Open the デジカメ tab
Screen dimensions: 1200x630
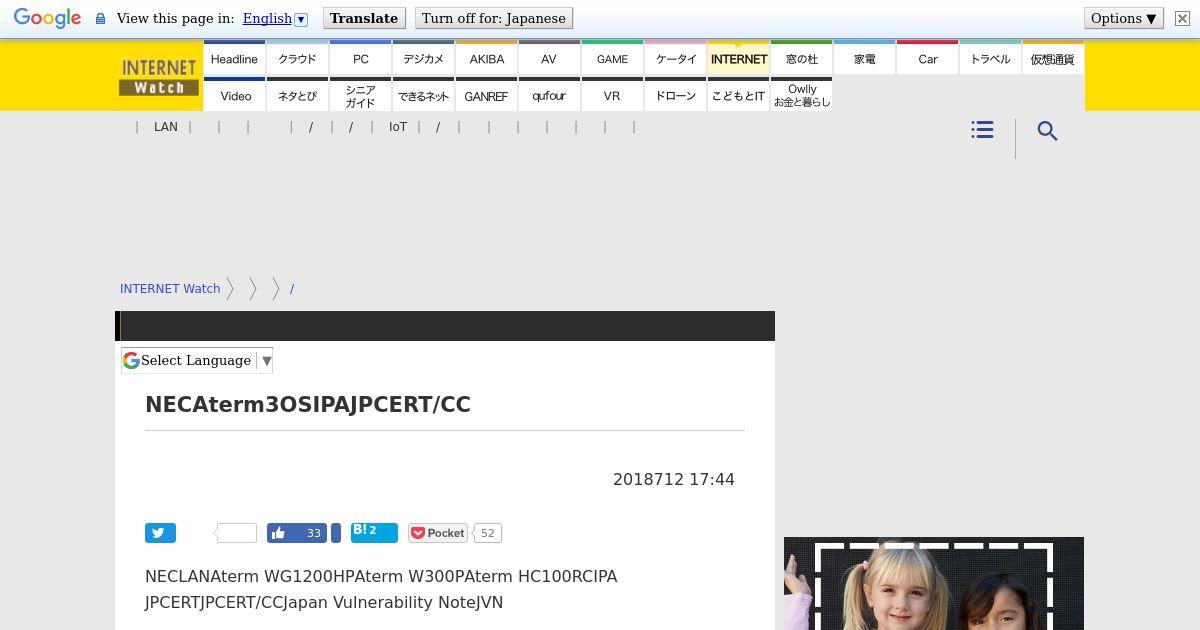423,58
